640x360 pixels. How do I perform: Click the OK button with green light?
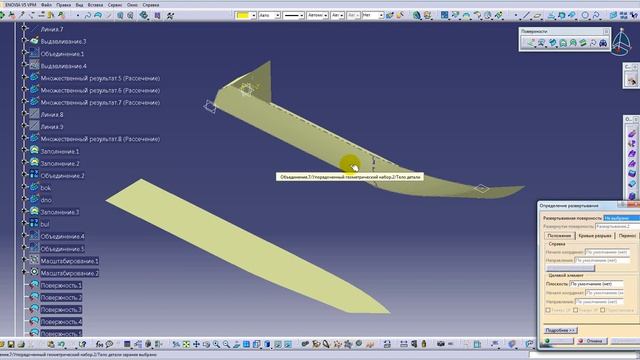558,341
